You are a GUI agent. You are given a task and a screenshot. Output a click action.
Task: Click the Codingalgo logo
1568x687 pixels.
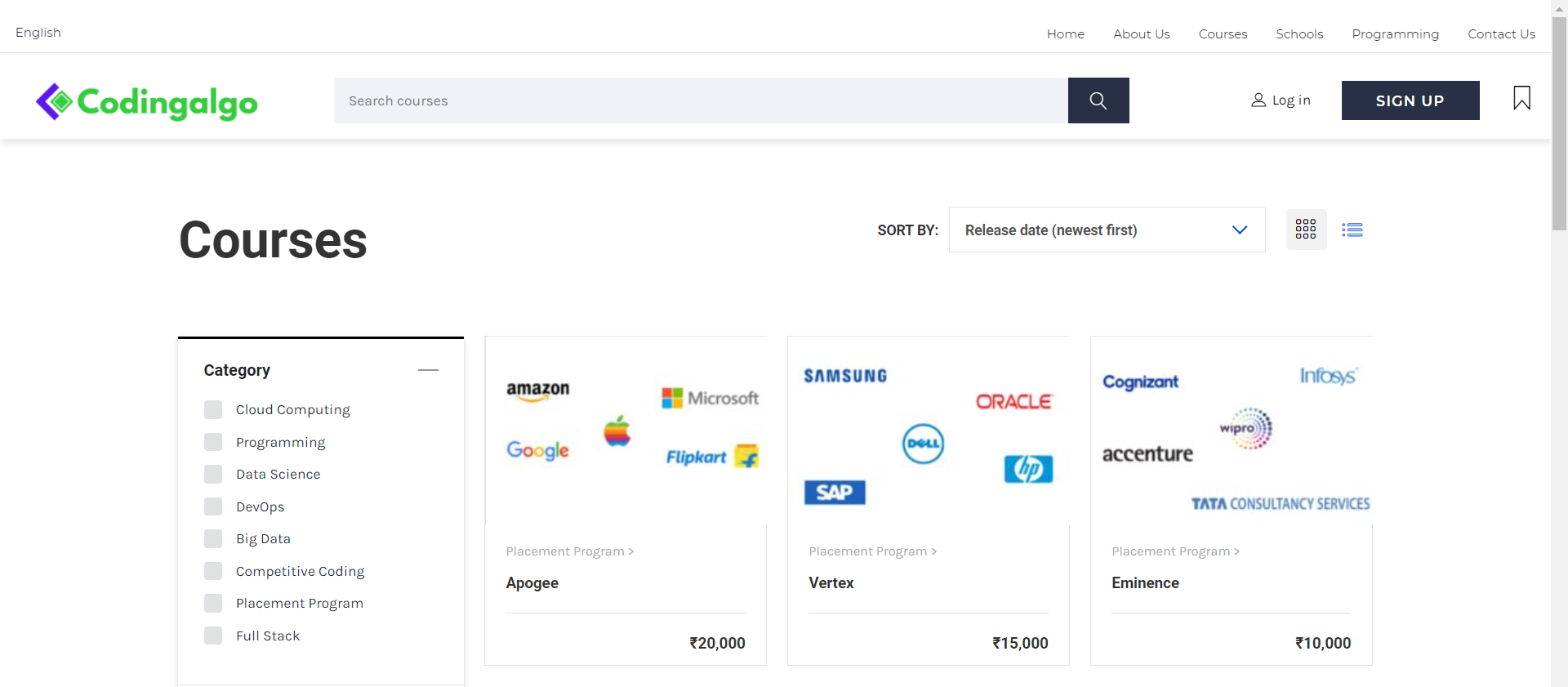tap(147, 102)
